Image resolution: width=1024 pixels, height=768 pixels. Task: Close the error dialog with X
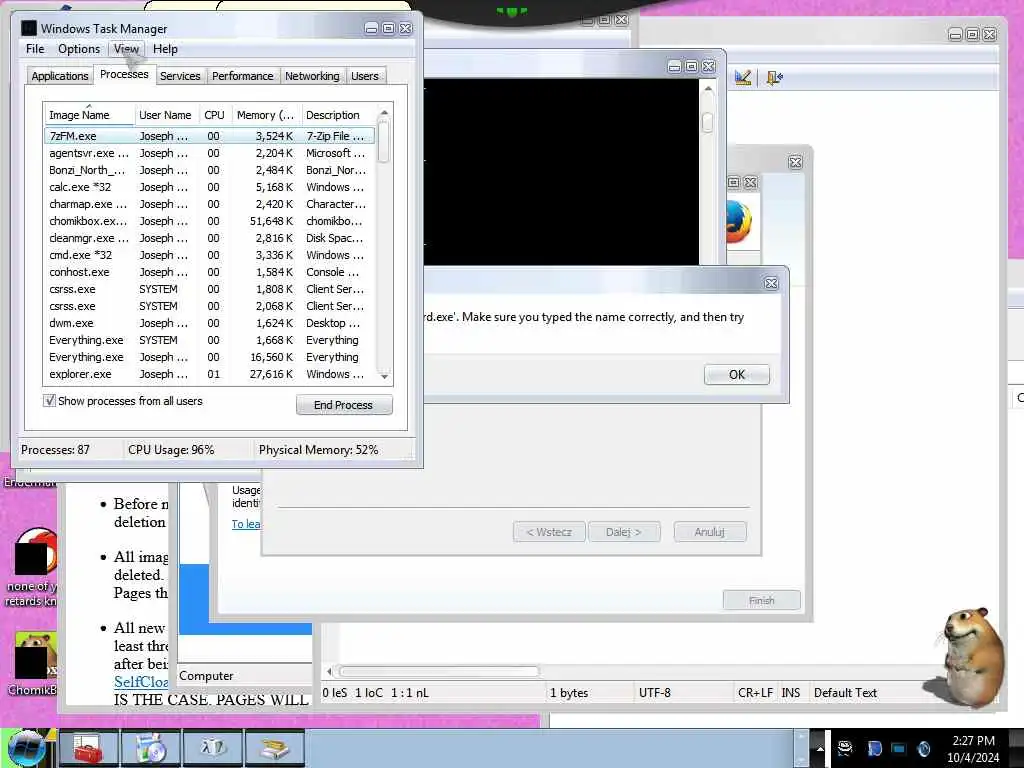tap(771, 283)
